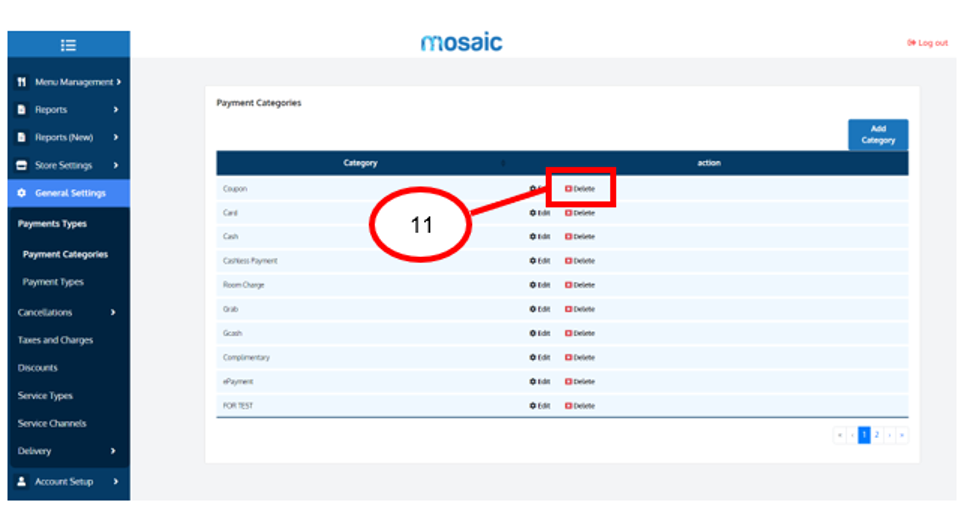Toggle the sidebar list menu icon
Image resolution: width=964 pixels, height=512 pixels.
coord(68,45)
